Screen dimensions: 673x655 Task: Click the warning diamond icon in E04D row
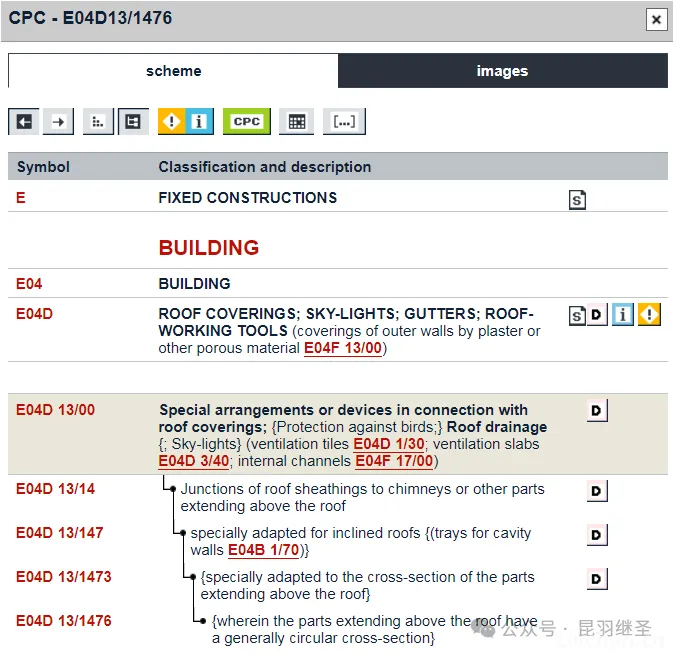tap(649, 315)
